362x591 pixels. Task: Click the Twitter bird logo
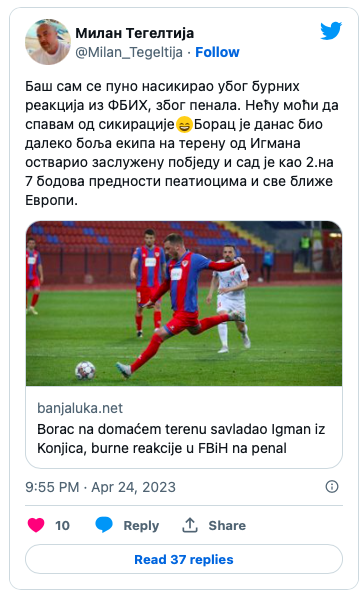click(x=331, y=31)
